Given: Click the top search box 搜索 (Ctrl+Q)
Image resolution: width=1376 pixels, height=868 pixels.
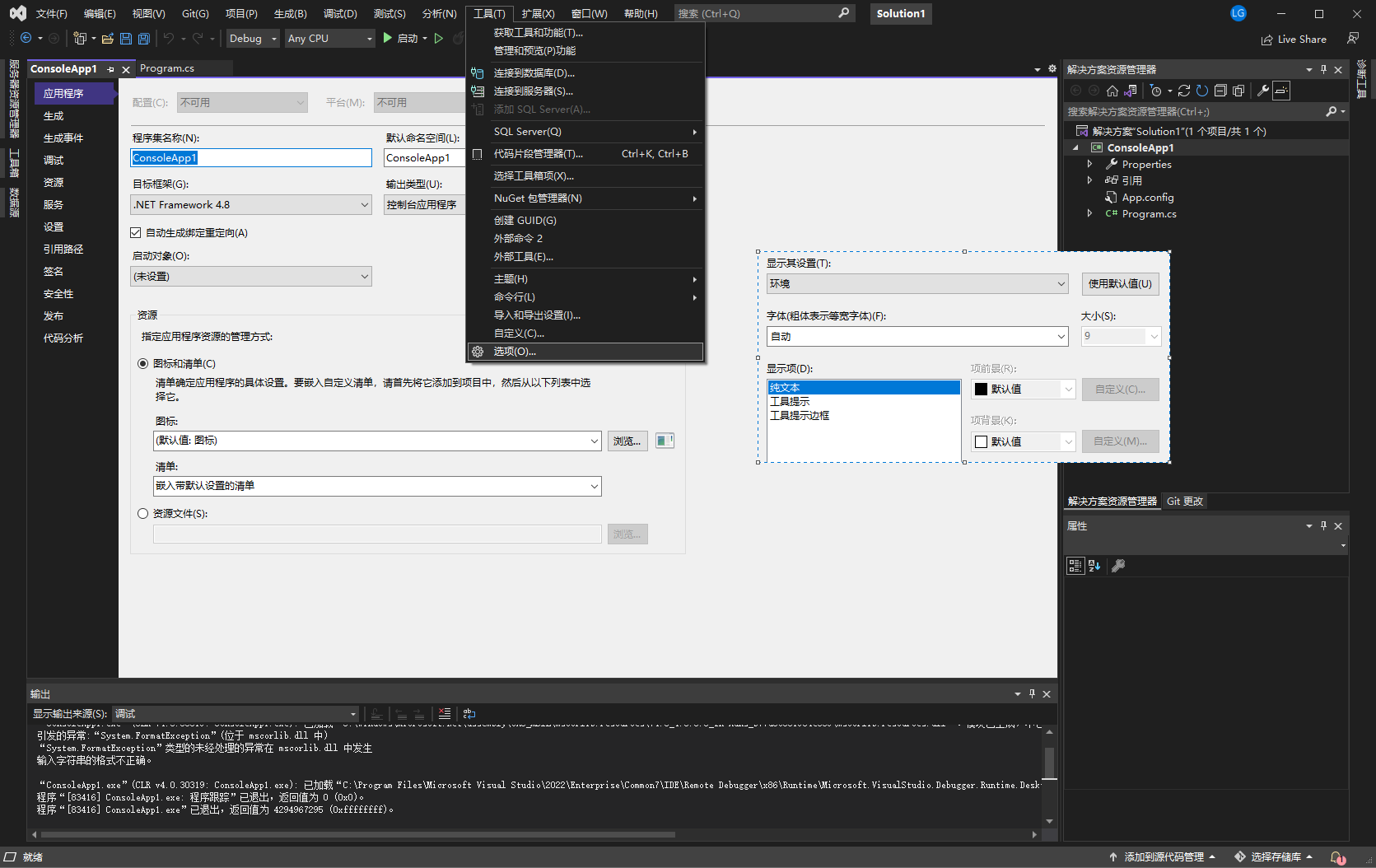Looking at the screenshot, I should tap(764, 13).
